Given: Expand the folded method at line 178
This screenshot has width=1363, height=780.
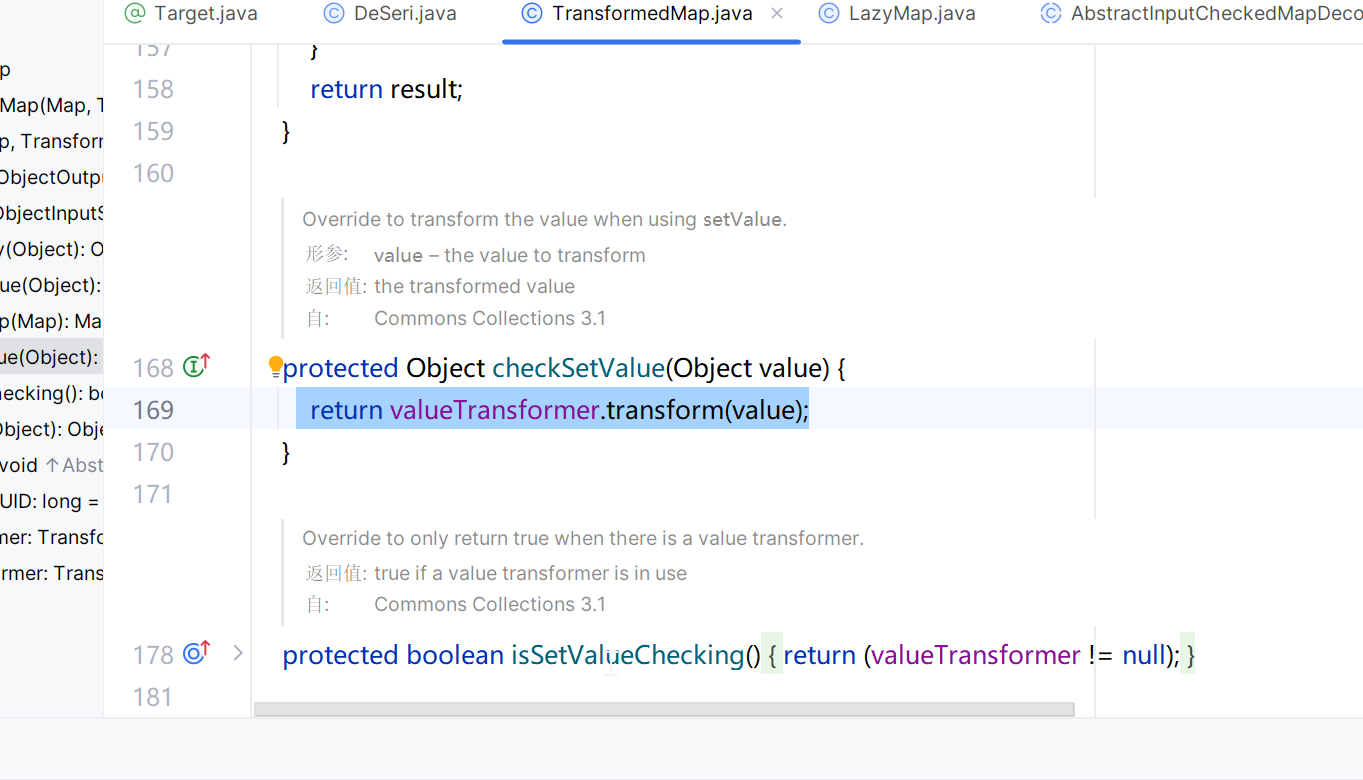Looking at the screenshot, I should pyautogui.click(x=238, y=654).
